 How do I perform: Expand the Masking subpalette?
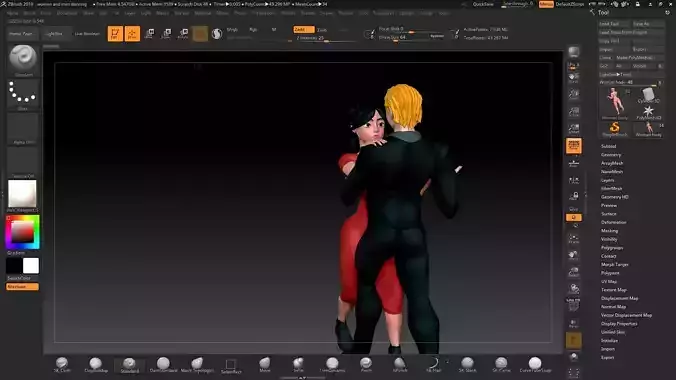[609, 231]
